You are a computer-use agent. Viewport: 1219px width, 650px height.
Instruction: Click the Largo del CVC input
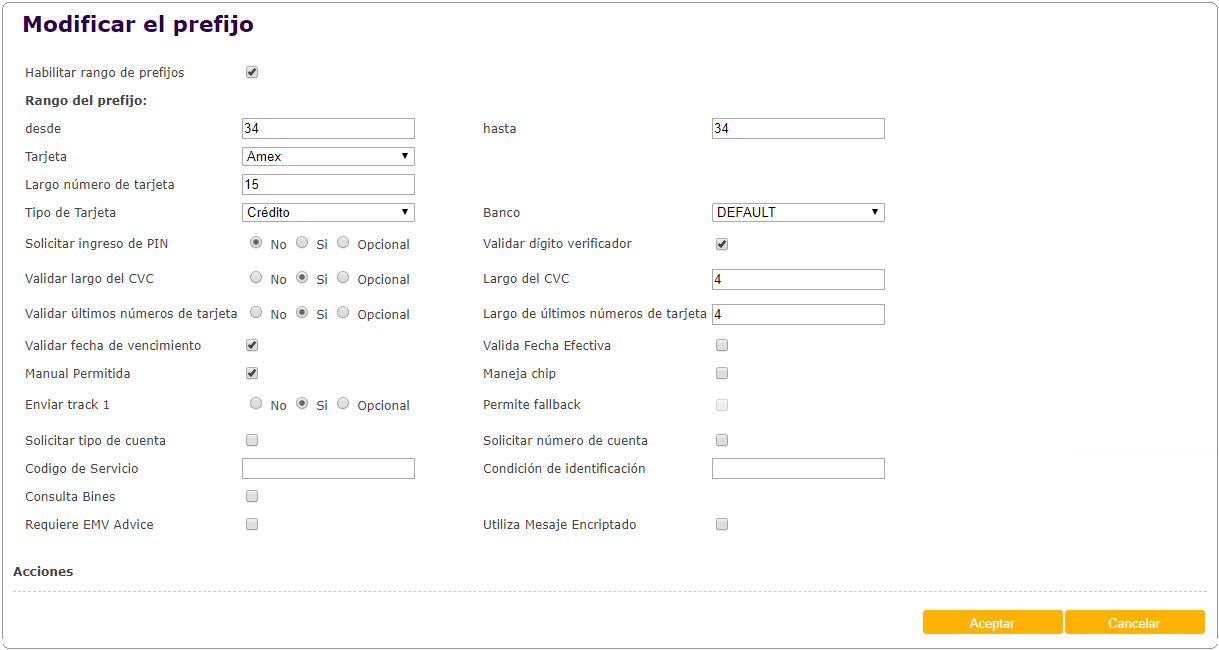(x=798, y=279)
